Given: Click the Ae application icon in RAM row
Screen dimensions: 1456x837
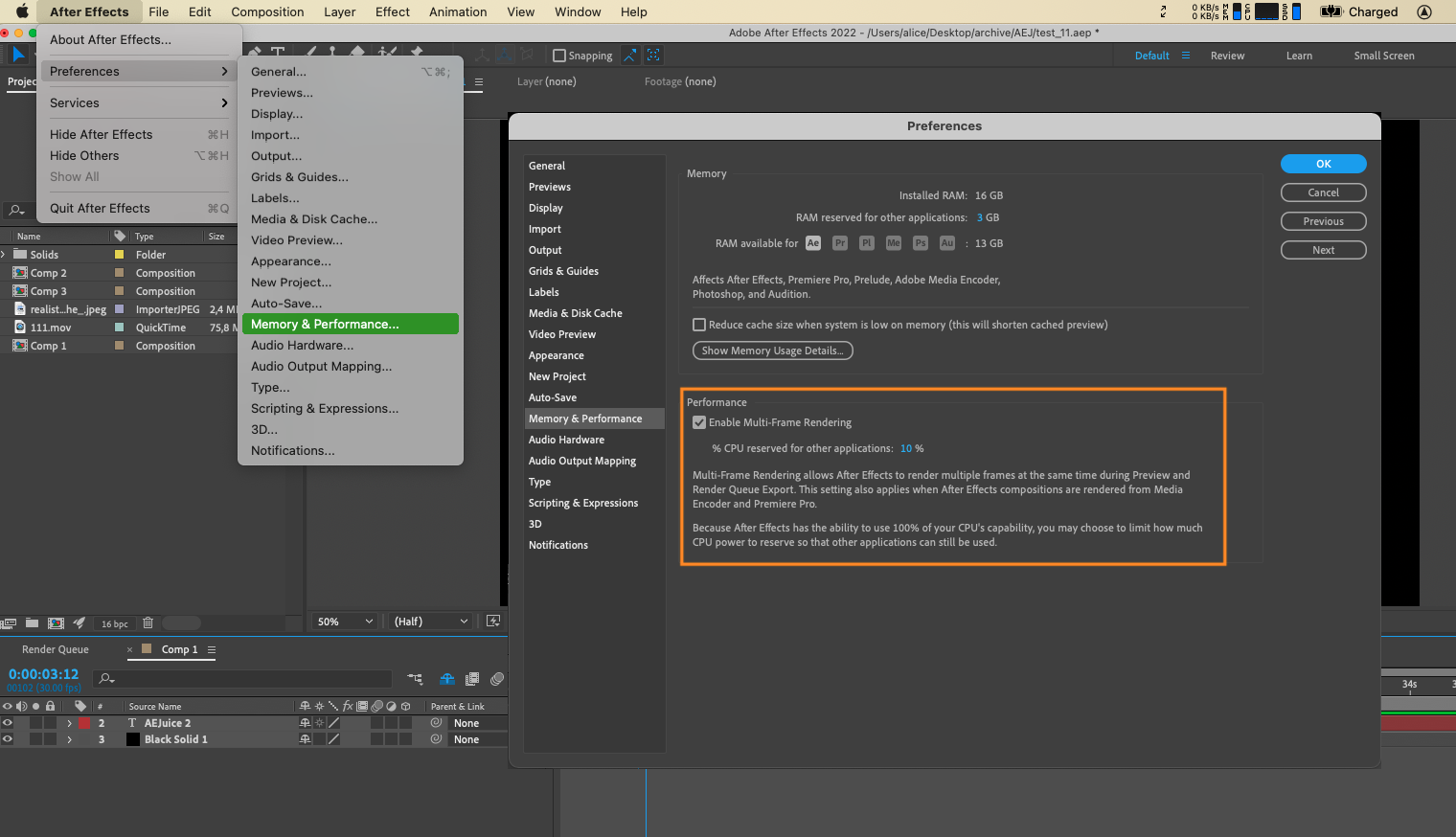Looking at the screenshot, I should [x=813, y=243].
